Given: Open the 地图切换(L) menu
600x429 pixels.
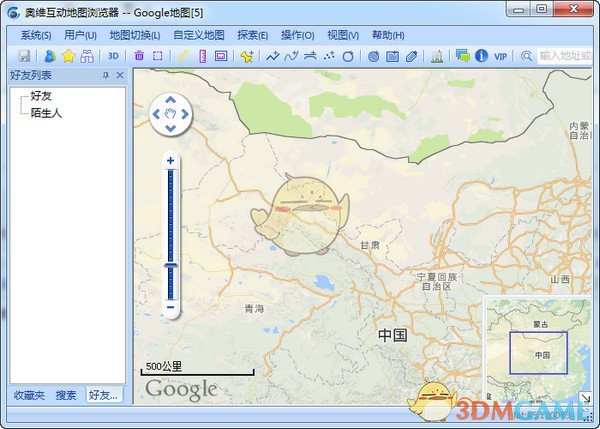Looking at the screenshot, I should point(135,35).
